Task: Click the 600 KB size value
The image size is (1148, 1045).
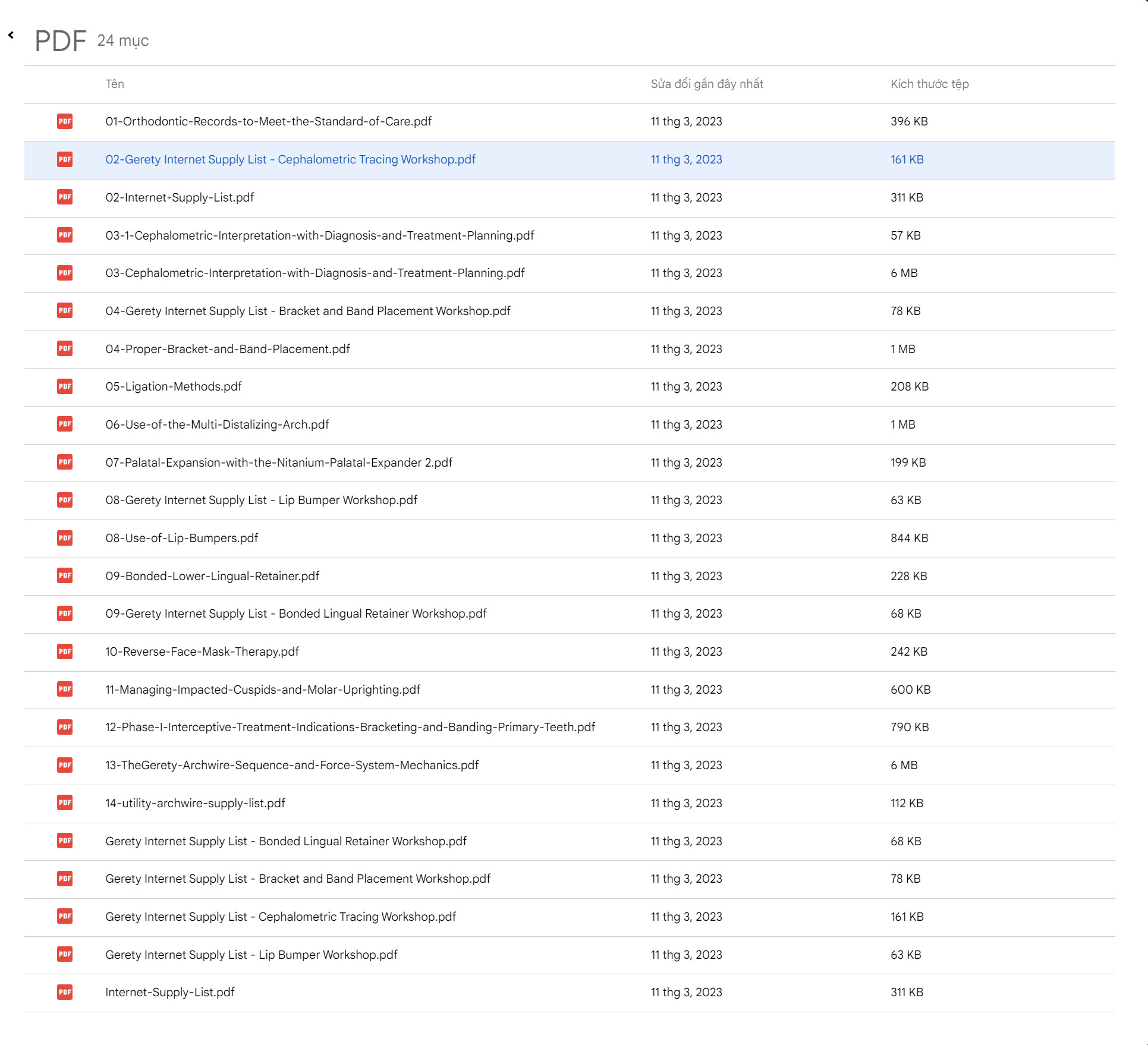Action: tap(910, 690)
